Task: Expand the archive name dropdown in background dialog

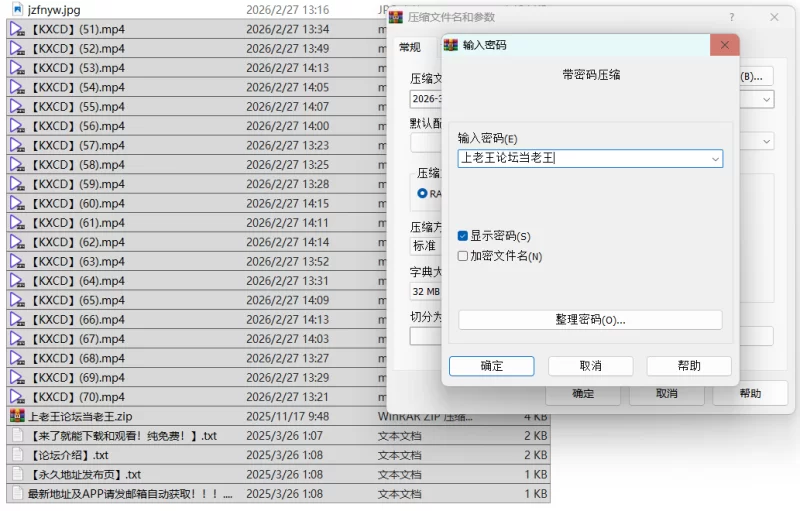Action: click(x=766, y=99)
